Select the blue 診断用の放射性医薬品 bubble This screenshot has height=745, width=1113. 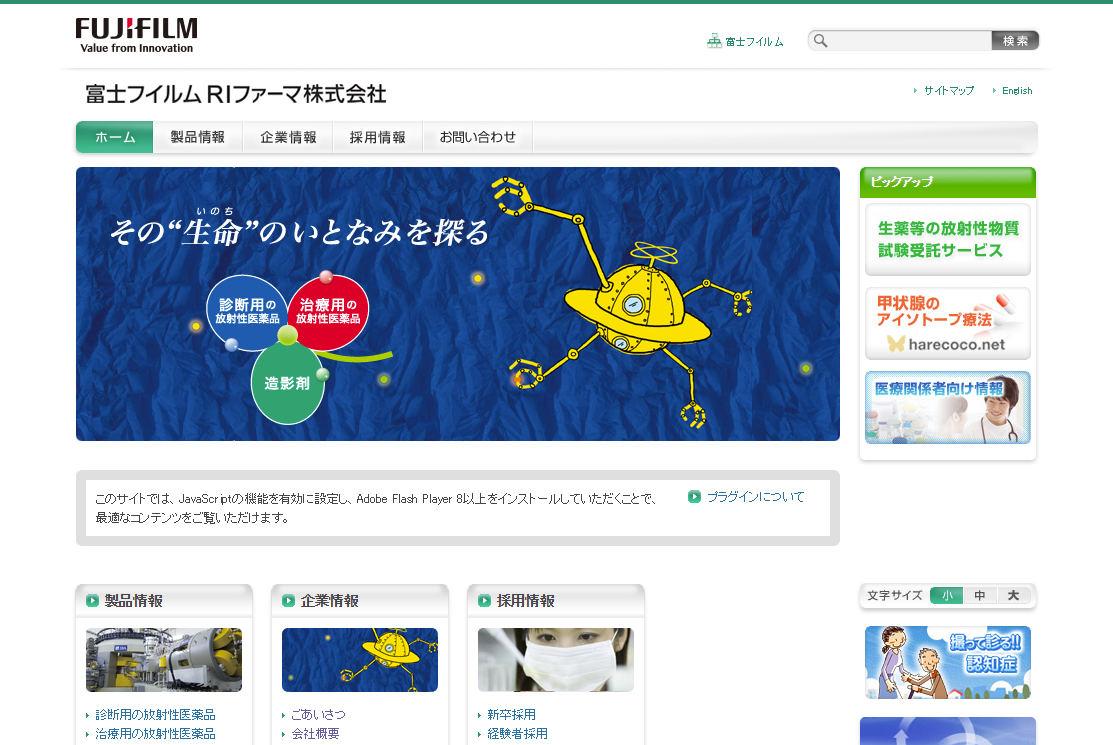tap(246, 311)
